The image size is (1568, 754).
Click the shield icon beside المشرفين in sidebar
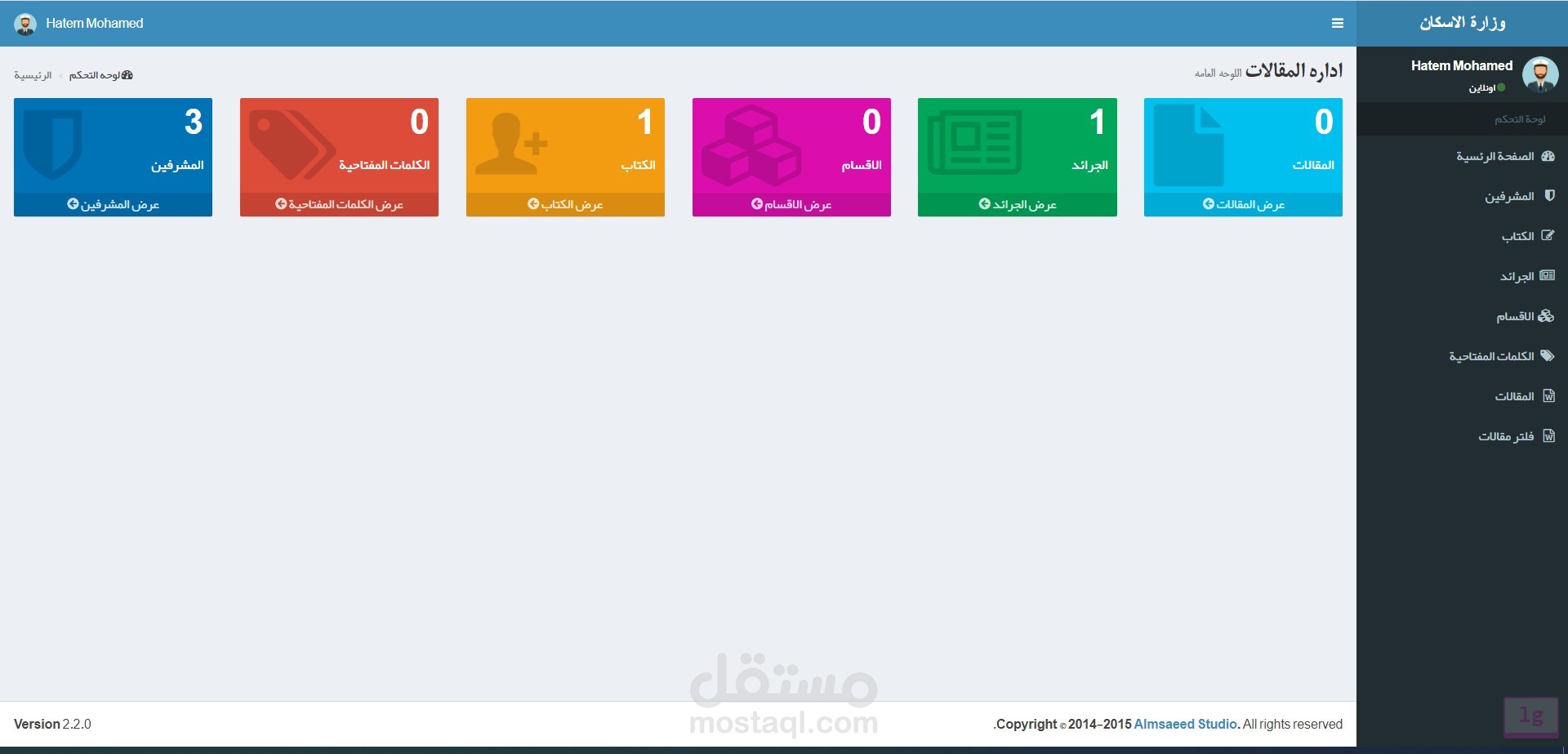click(x=1549, y=196)
